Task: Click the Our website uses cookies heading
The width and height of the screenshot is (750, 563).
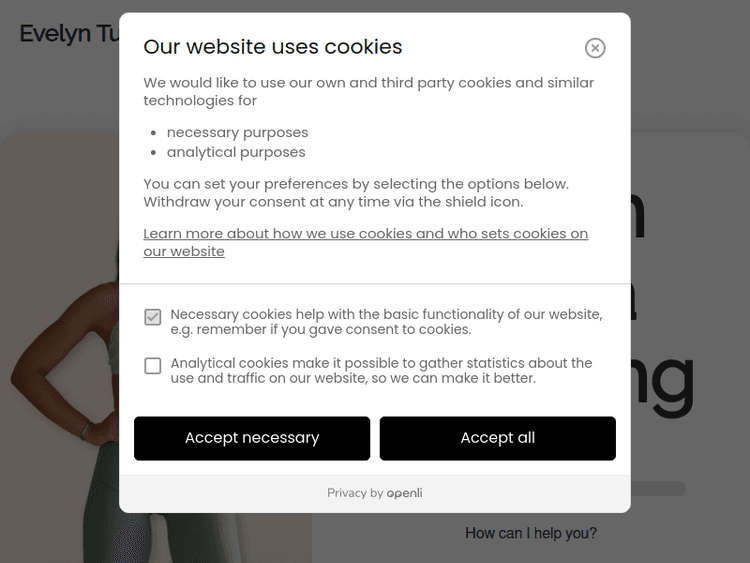Action: point(272,47)
